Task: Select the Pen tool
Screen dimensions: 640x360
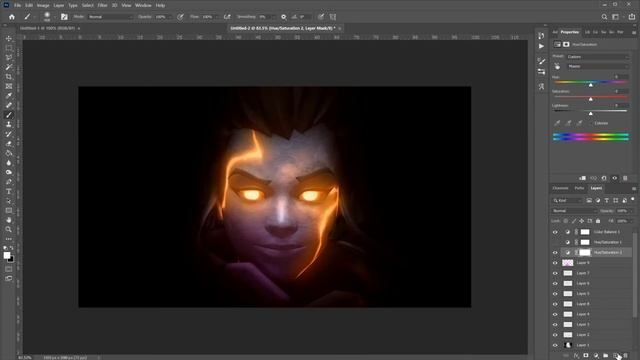Action: (9, 182)
